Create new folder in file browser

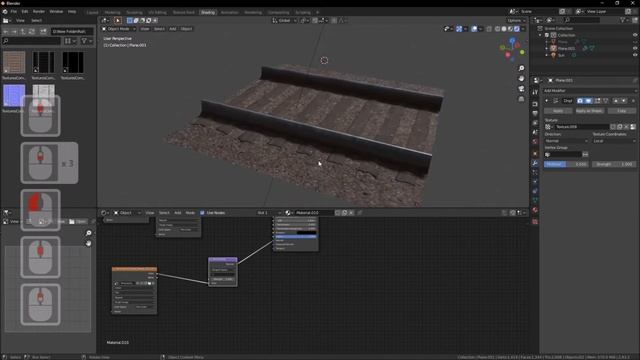(x=43, y=31)
